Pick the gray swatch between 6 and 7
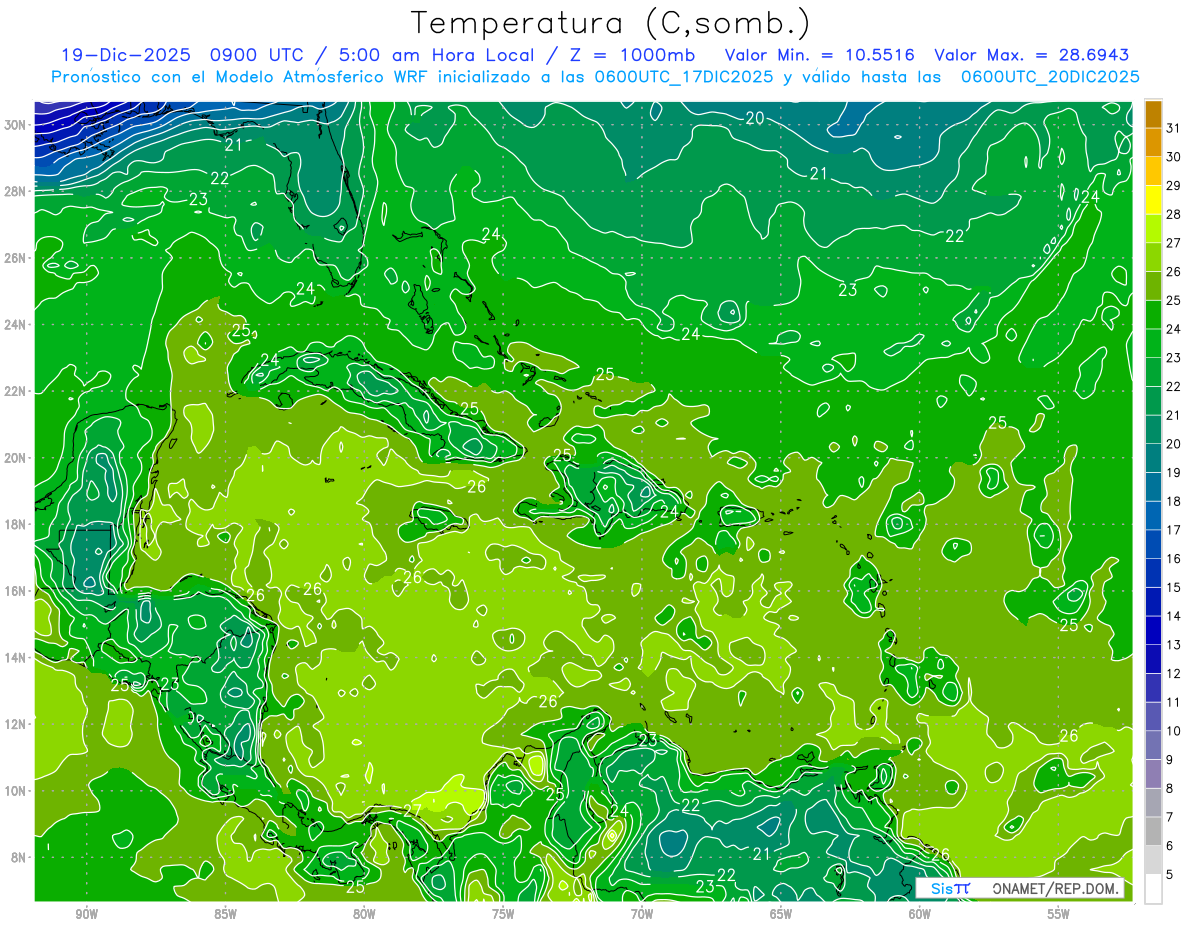Image resolution: width=1200 pixels, height=927 pixels. pos(1153,832)
